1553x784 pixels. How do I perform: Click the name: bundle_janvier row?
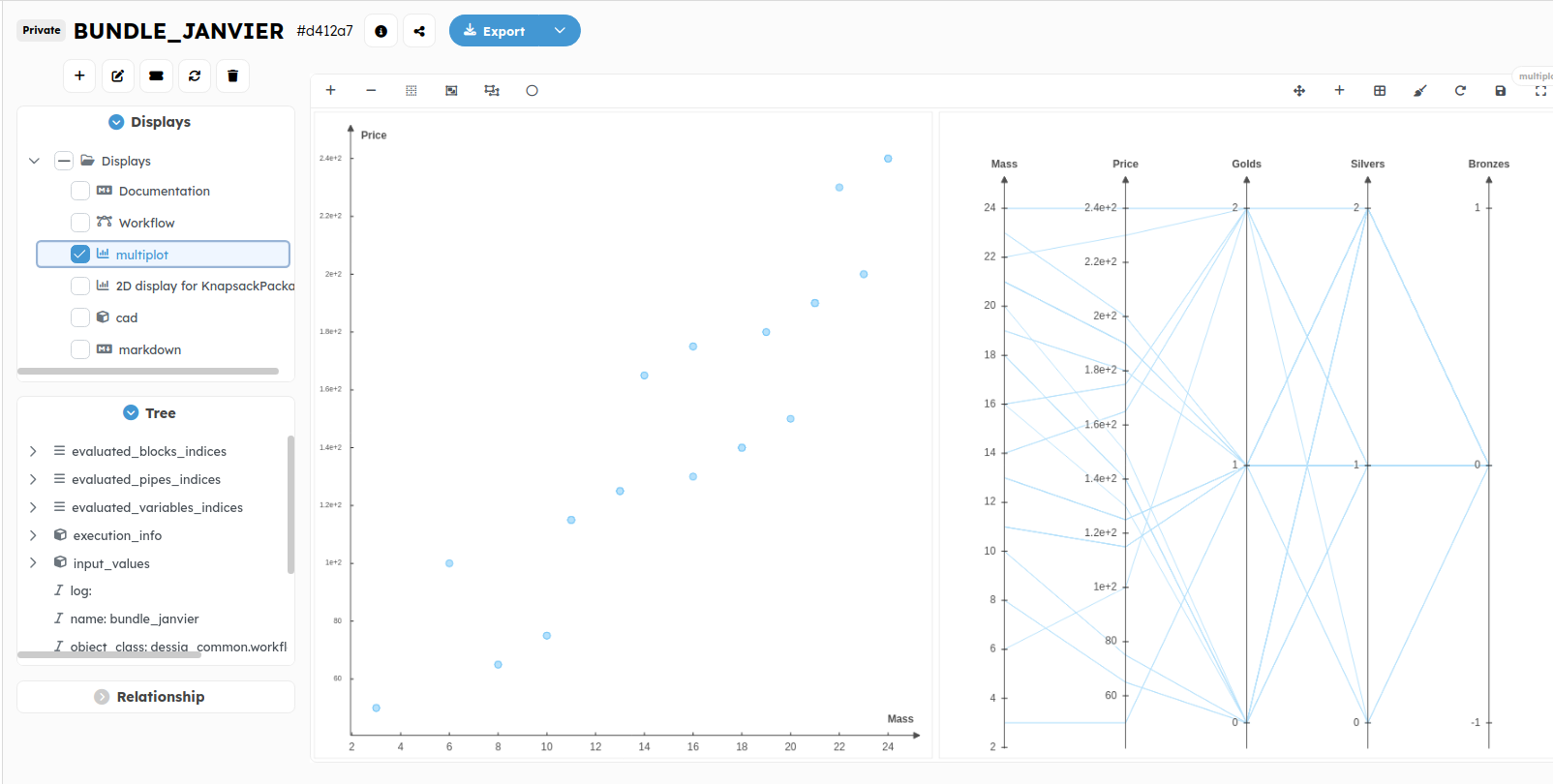pos(135,618)
